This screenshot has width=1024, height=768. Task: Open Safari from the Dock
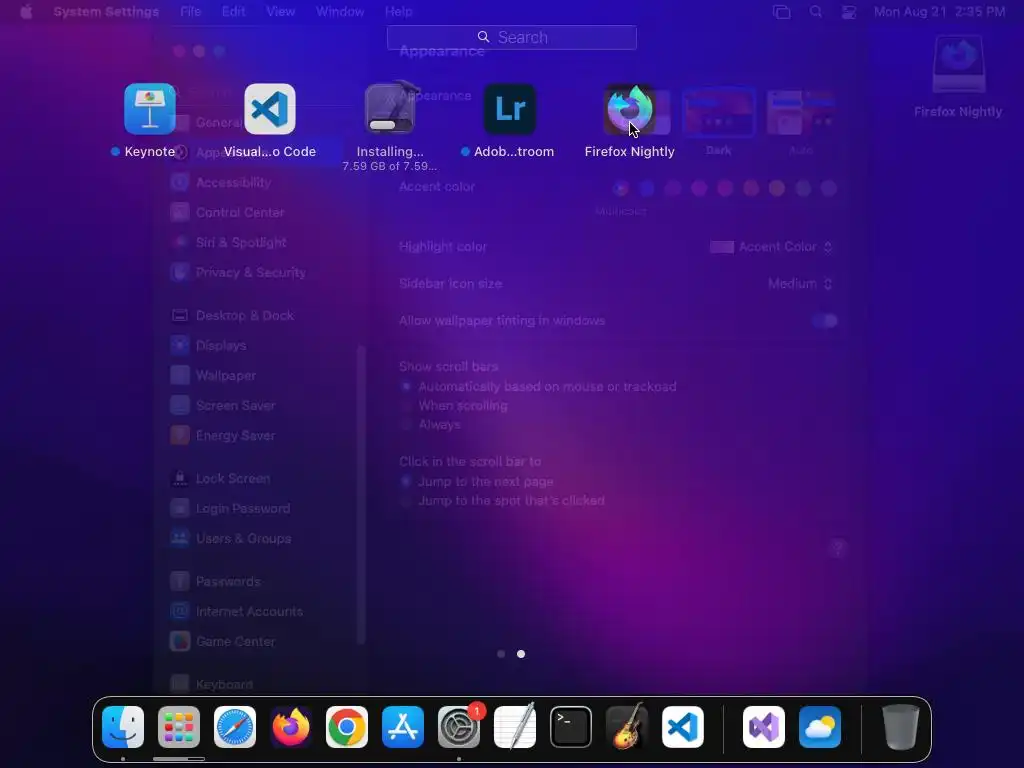coord(235,727)
